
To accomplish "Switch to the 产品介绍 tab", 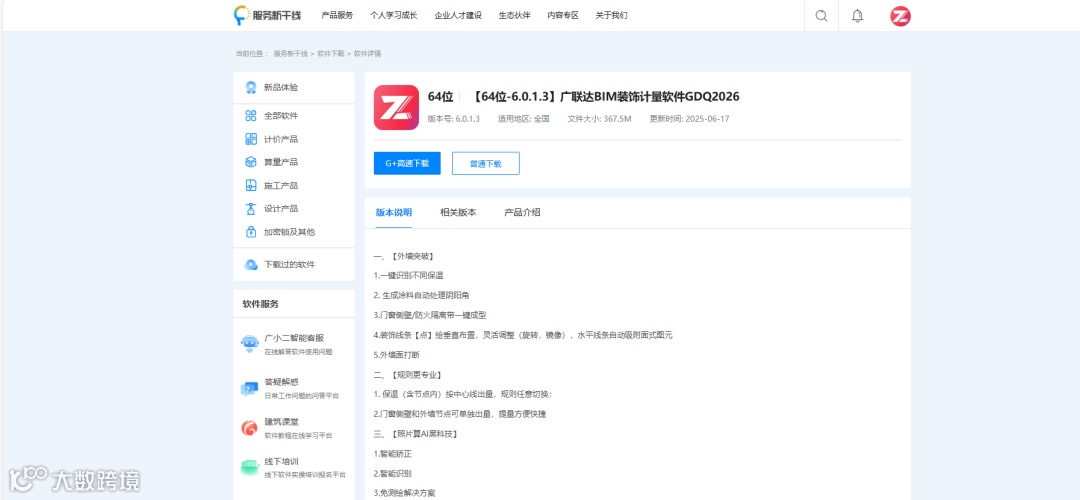I will (x=522, y=212).
